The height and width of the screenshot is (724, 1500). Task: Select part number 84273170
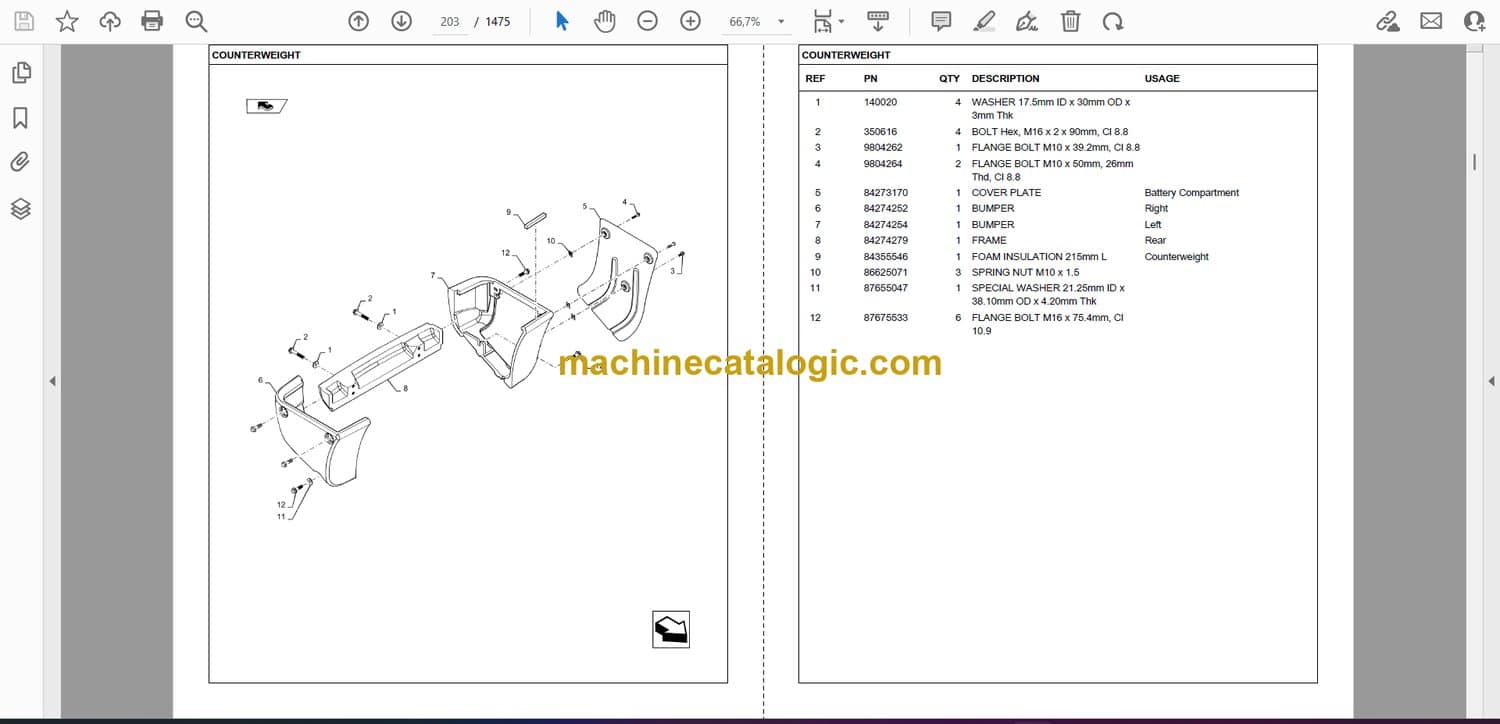[886, 193]
